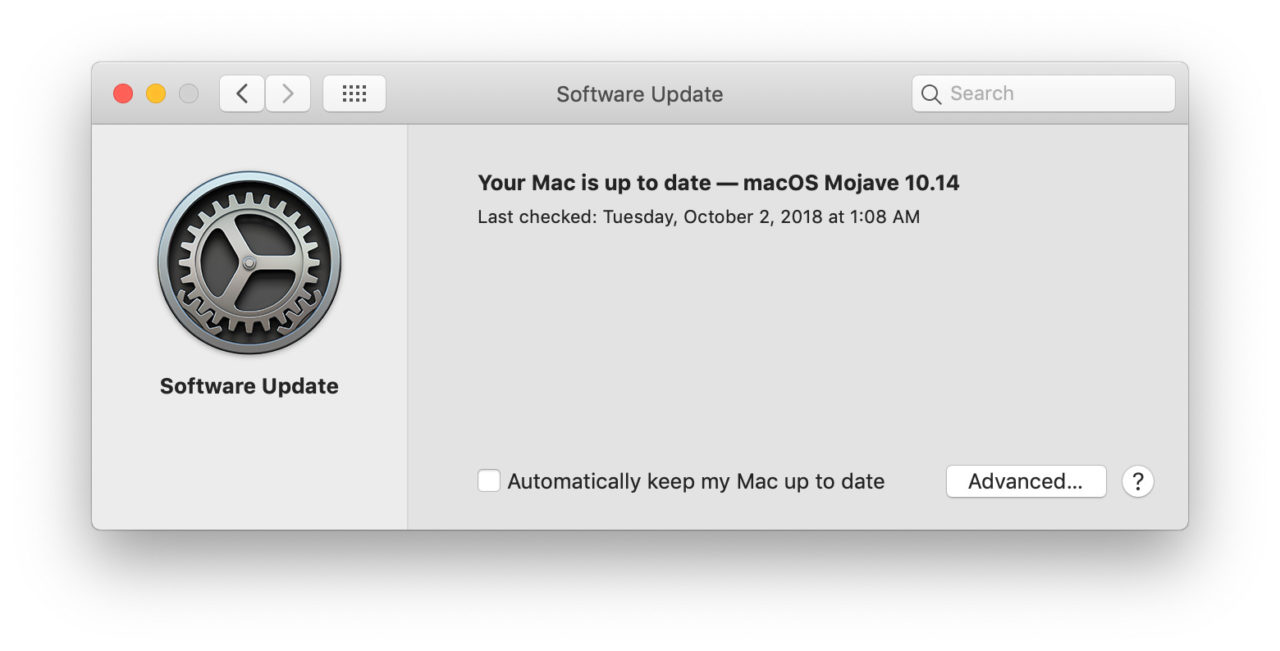The height and width of the screenshot is (651, 1280).
Task: Click empty title bar space beside grid button
Action: [470, 94]
